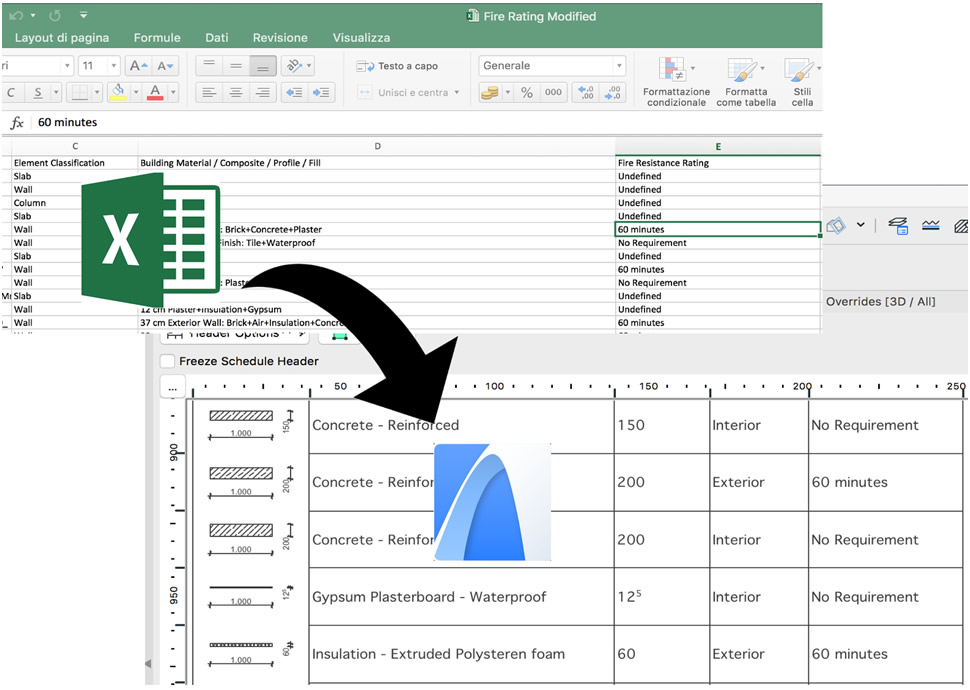Apply top vertical alignment
This screenshot has height=690, width=970.
click(209, 65)
